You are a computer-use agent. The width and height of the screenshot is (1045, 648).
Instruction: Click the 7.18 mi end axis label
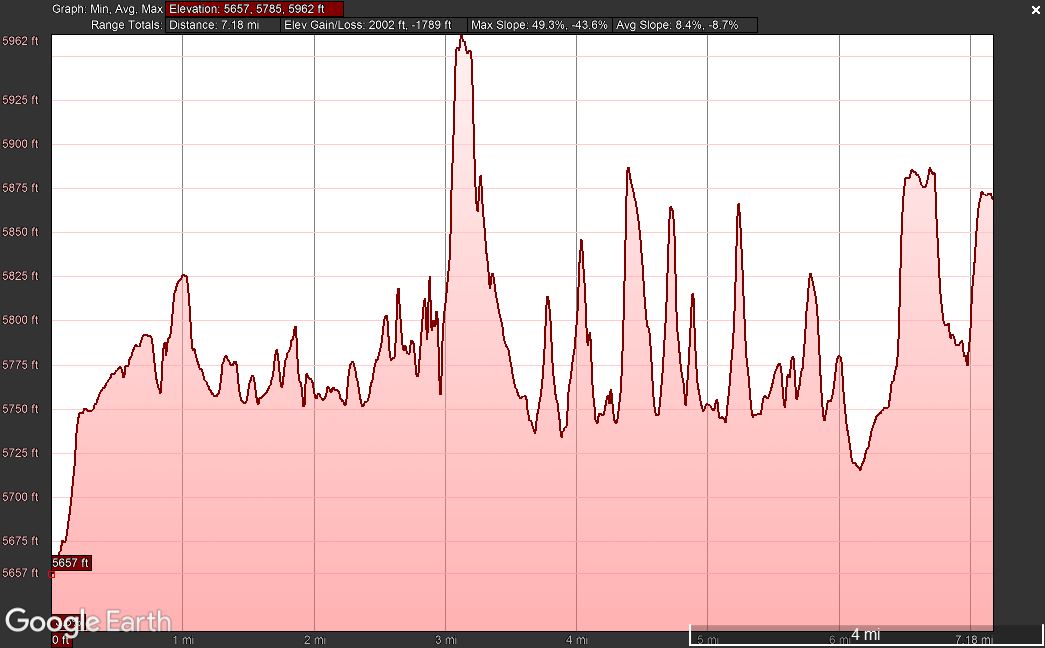[973, 640]
